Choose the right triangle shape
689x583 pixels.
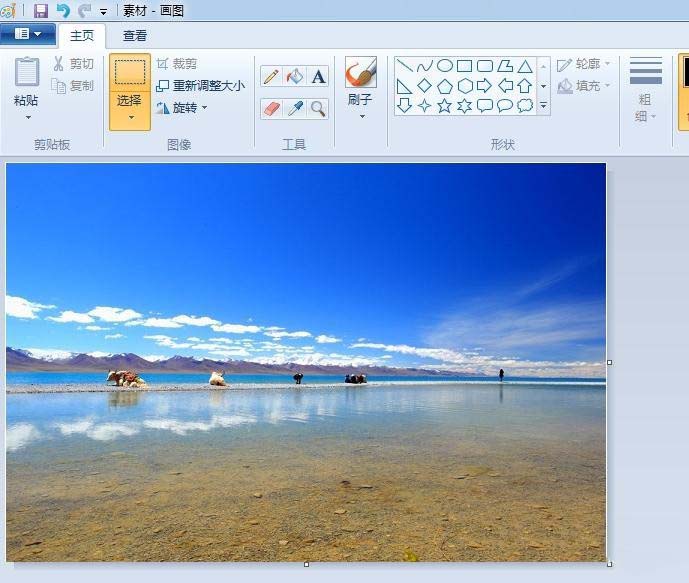coord(404,86)
